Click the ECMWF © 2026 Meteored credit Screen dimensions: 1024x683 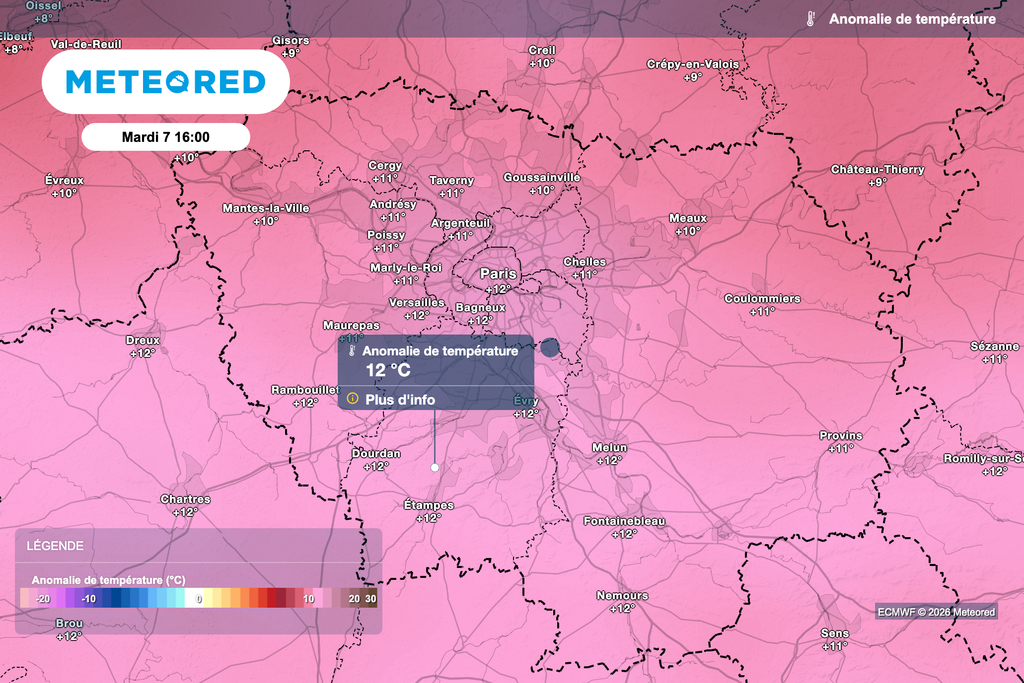[x=936, y=612]
